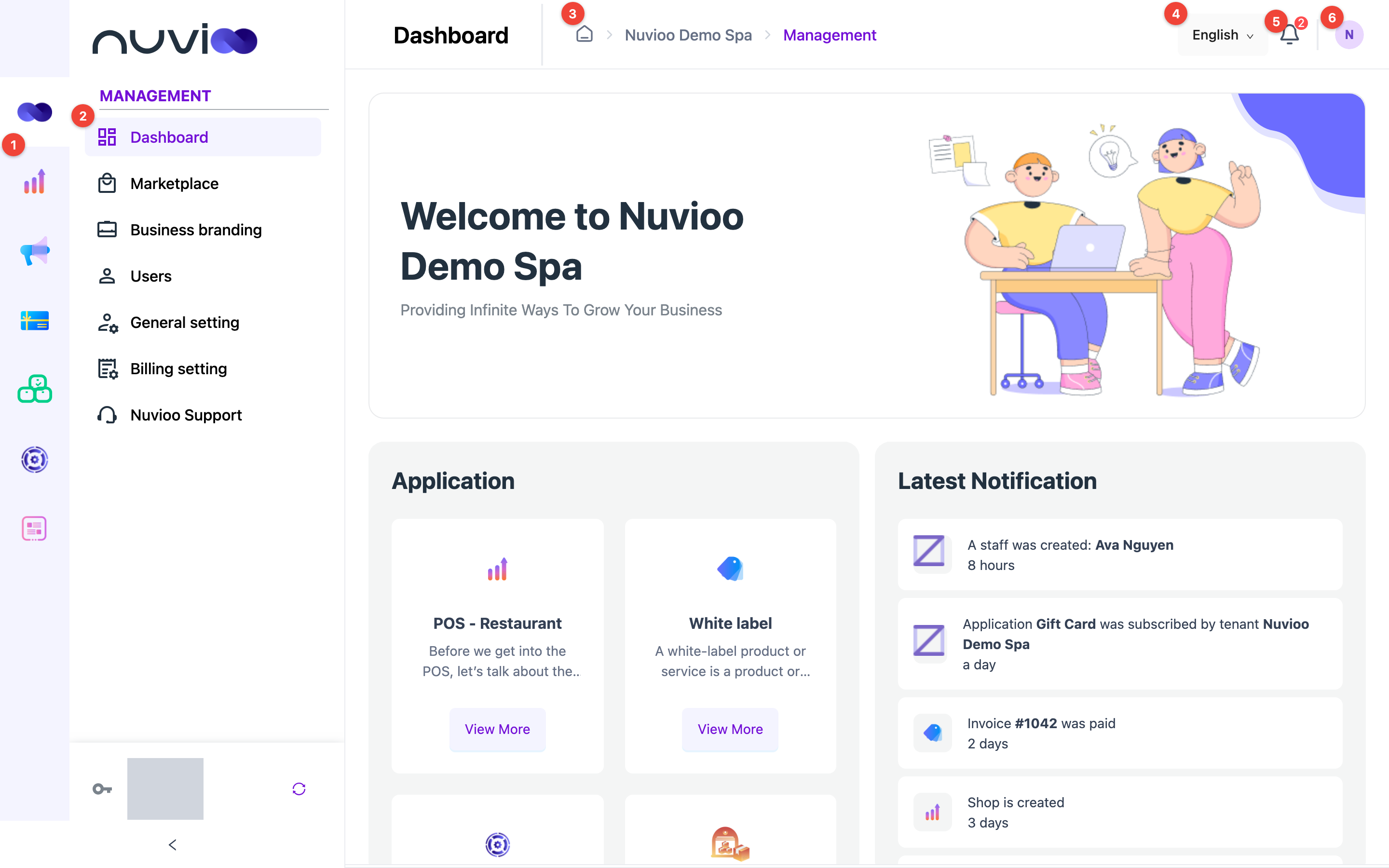The width and height of the screenshot is (1389, 868).
Task: Click View More under White label
Action: coord(730,729)
